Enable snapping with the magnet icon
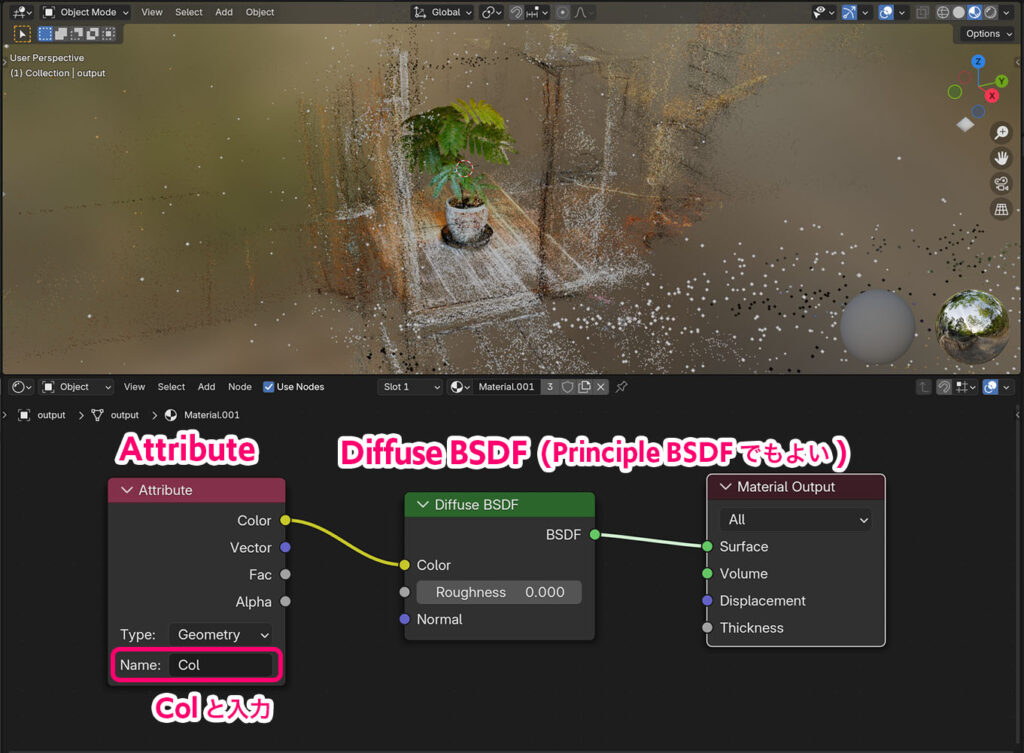The width and height of the screenshot is (1024, 753). (x=516, y=12)
